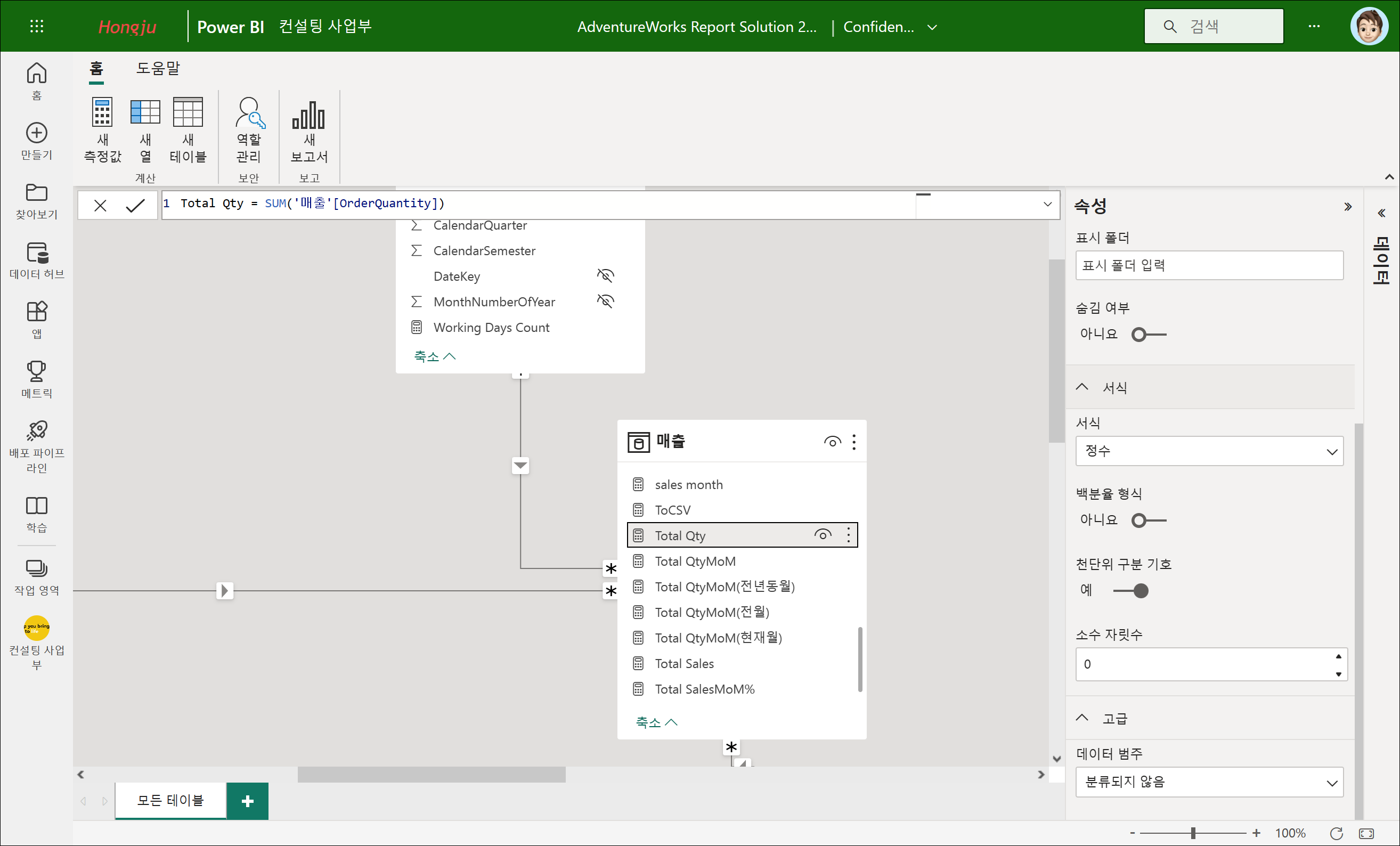1400x846 pixels.
Task: Click the display folder (표시 폴더) input field
Action: 1209,265
